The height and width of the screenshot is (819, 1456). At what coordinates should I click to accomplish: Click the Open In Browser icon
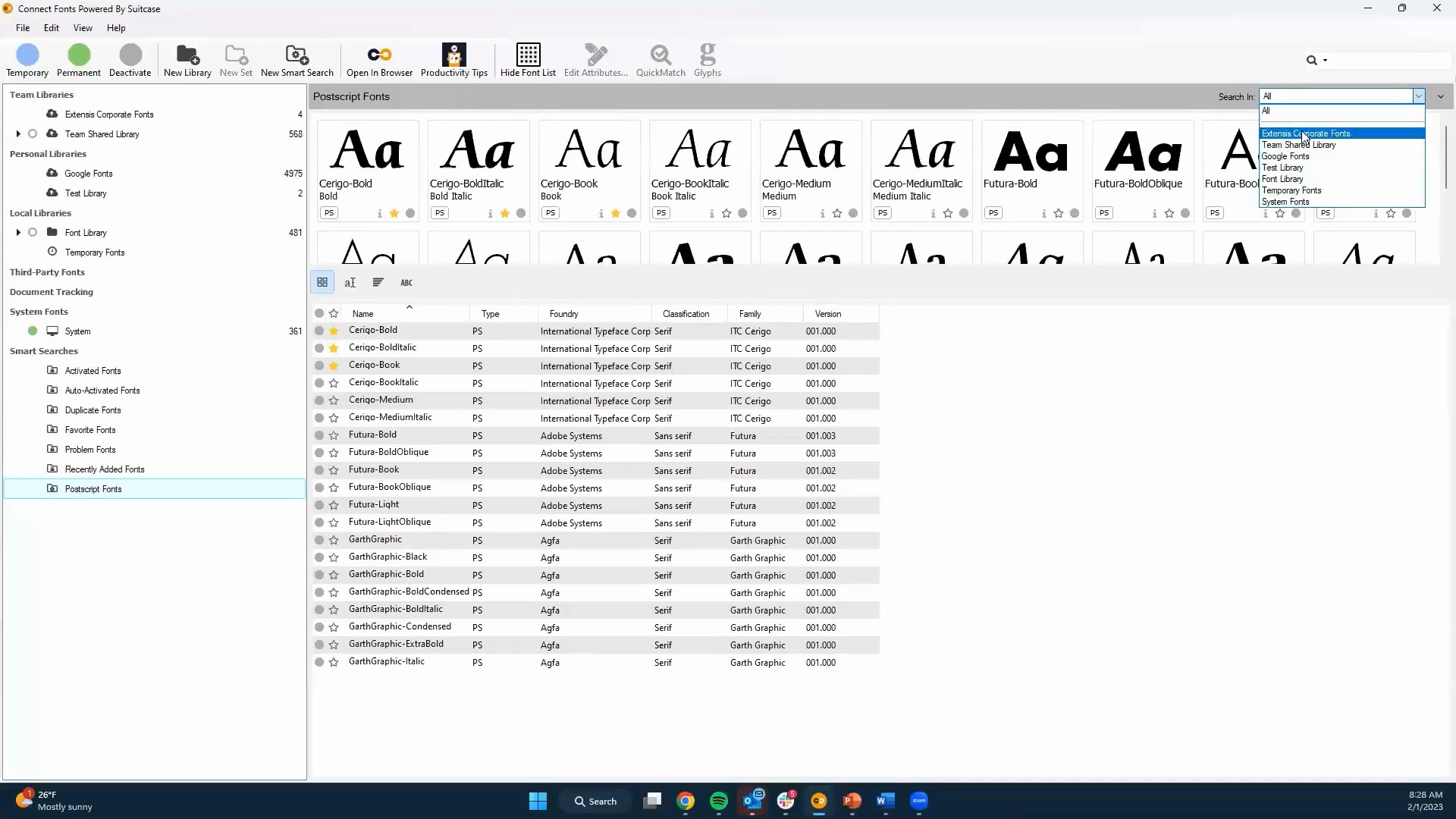(379, 55)
